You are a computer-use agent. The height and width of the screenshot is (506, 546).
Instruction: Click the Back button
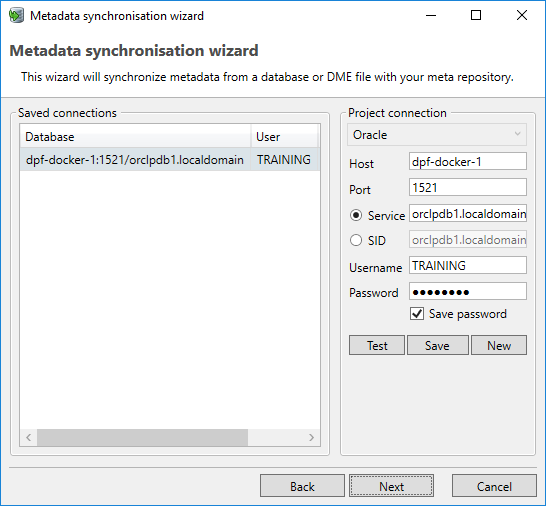coord(302,486)
